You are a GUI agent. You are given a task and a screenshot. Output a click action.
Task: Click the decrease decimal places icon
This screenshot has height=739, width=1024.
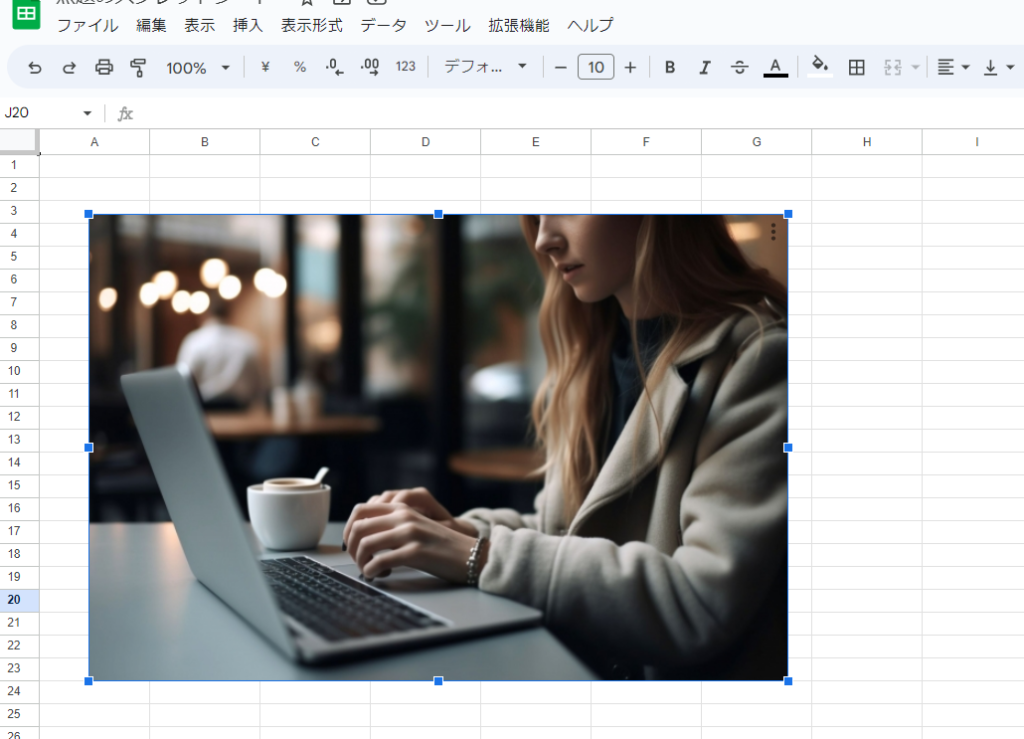[334, 67]
